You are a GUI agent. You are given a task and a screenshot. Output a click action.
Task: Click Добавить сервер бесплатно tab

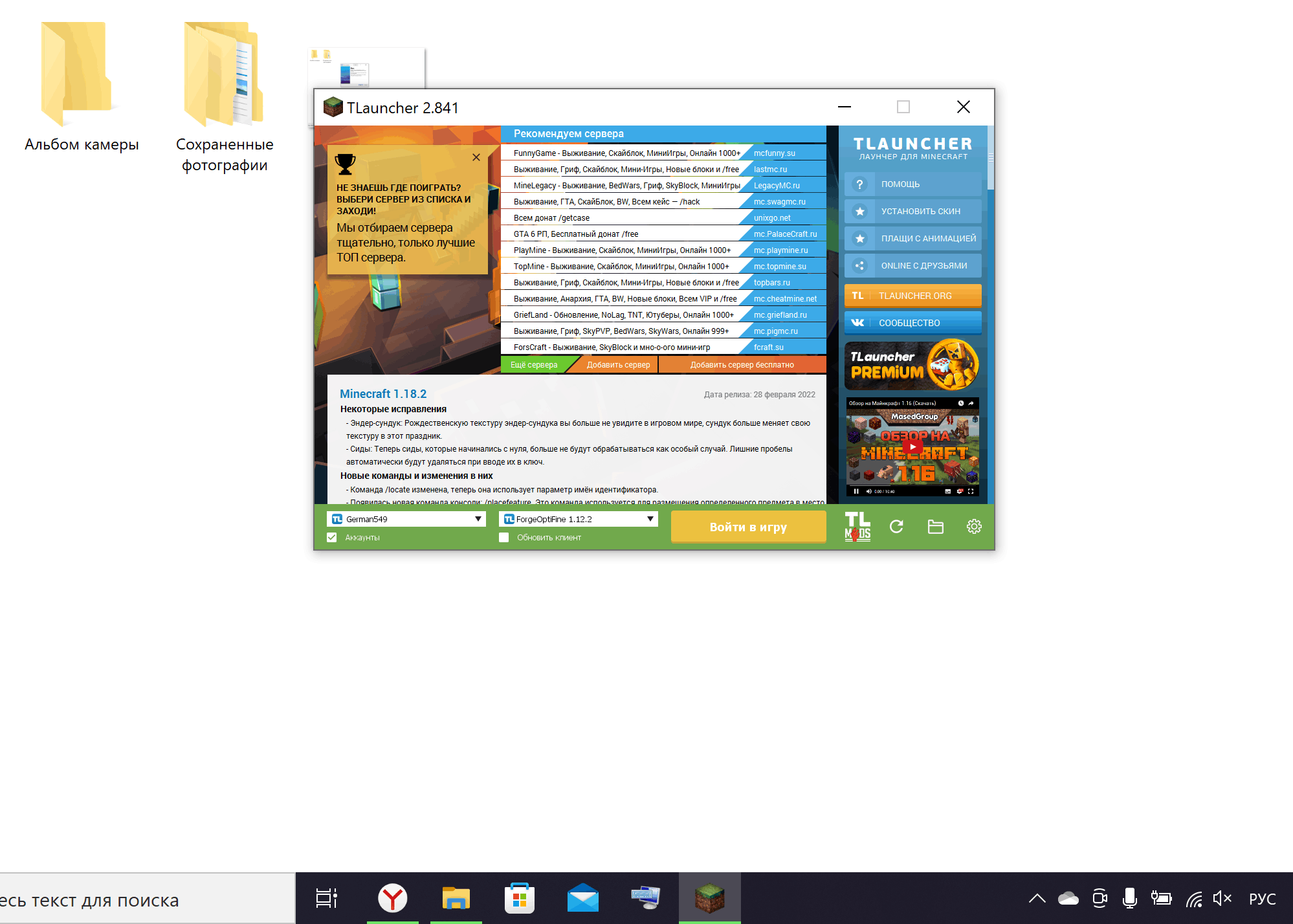(742, 365)
